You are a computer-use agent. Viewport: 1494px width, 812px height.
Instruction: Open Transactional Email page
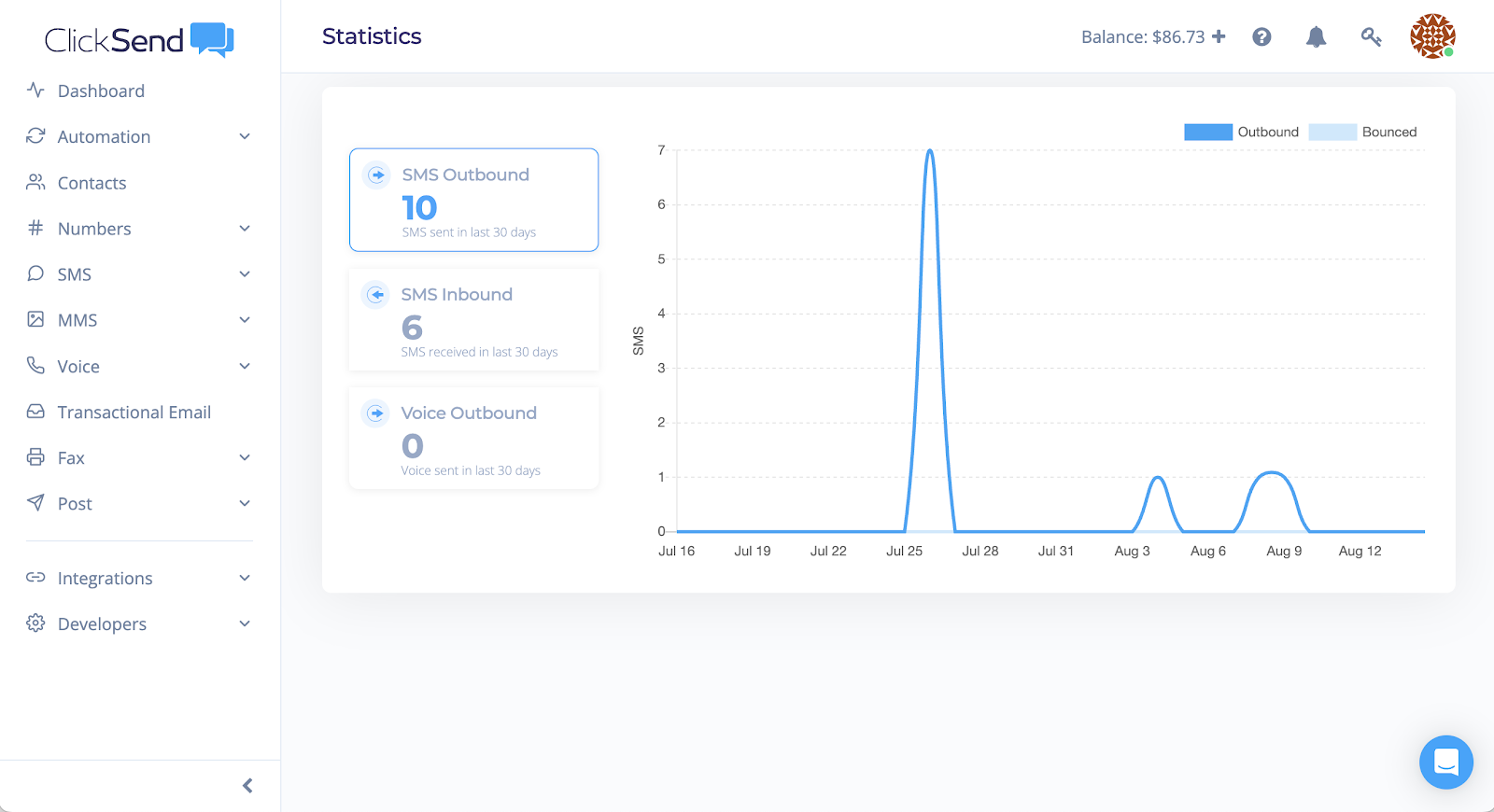pyautogui.click(x=134, y=412)
